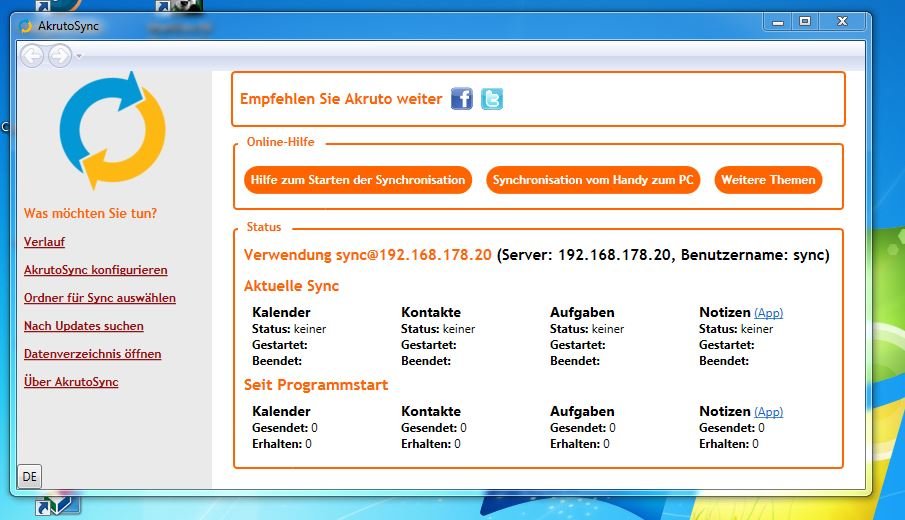Screen dimensions: 905x520
Task: Close the AkrutoSync window
Action: (x=842, y=22)
